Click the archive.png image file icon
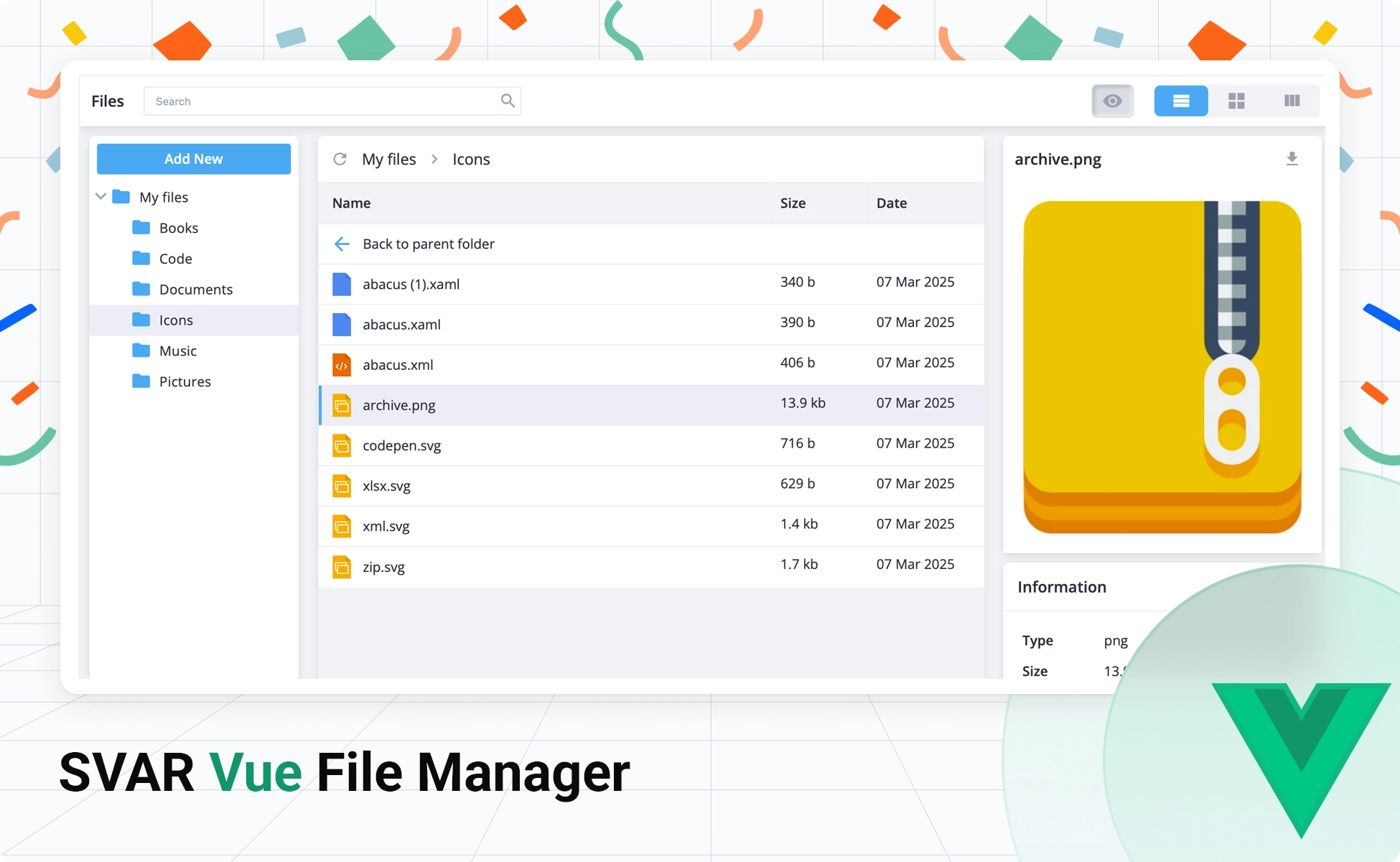 [x=342, y=405]
